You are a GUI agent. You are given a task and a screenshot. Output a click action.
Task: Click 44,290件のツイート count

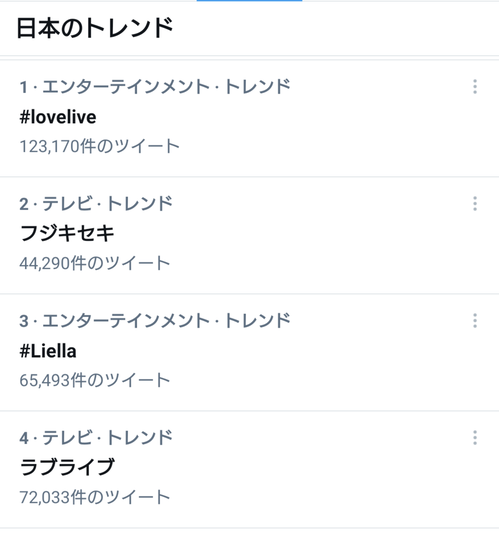[95, 263]
